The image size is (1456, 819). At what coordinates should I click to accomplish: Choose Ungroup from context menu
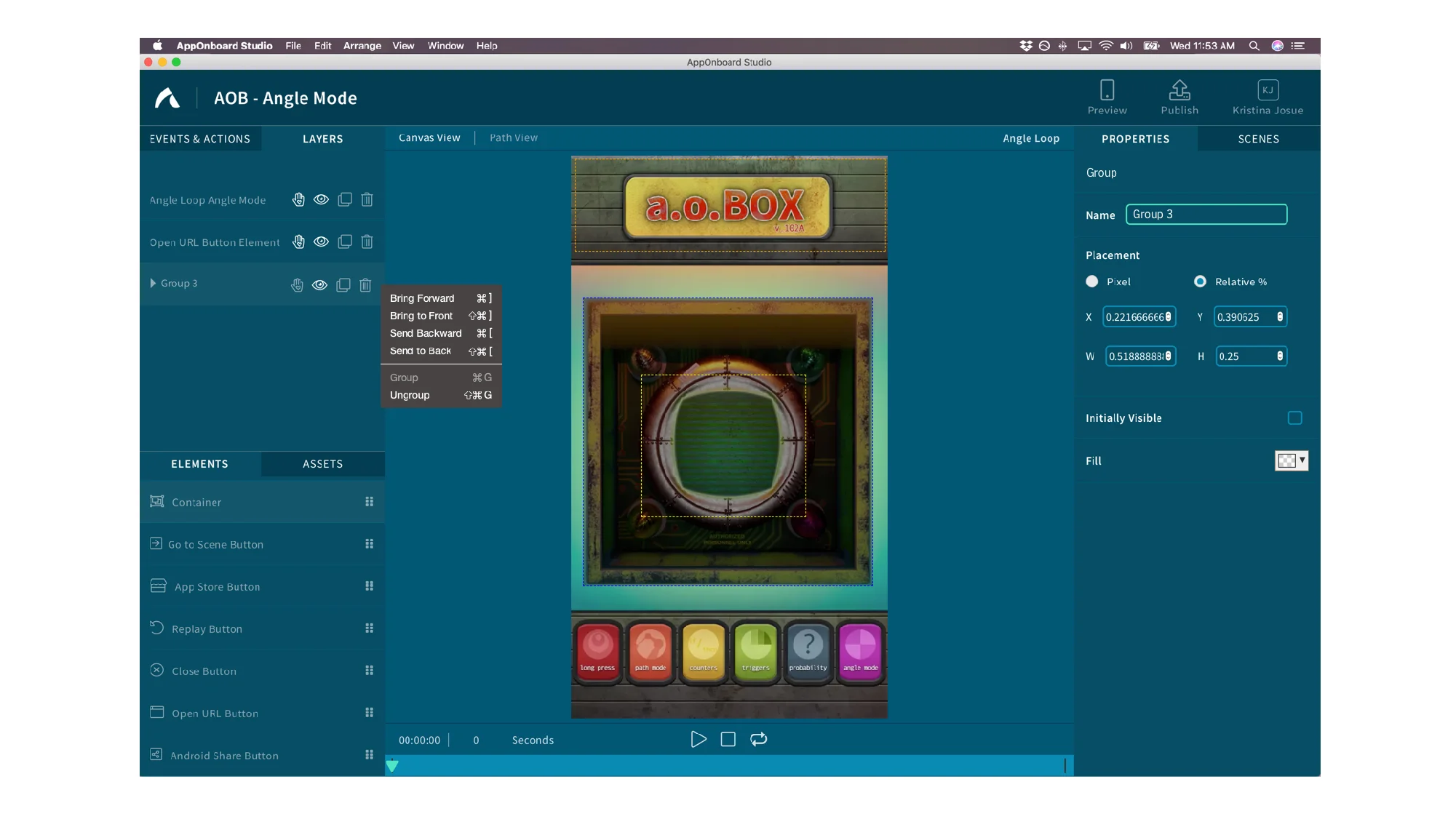441,395
